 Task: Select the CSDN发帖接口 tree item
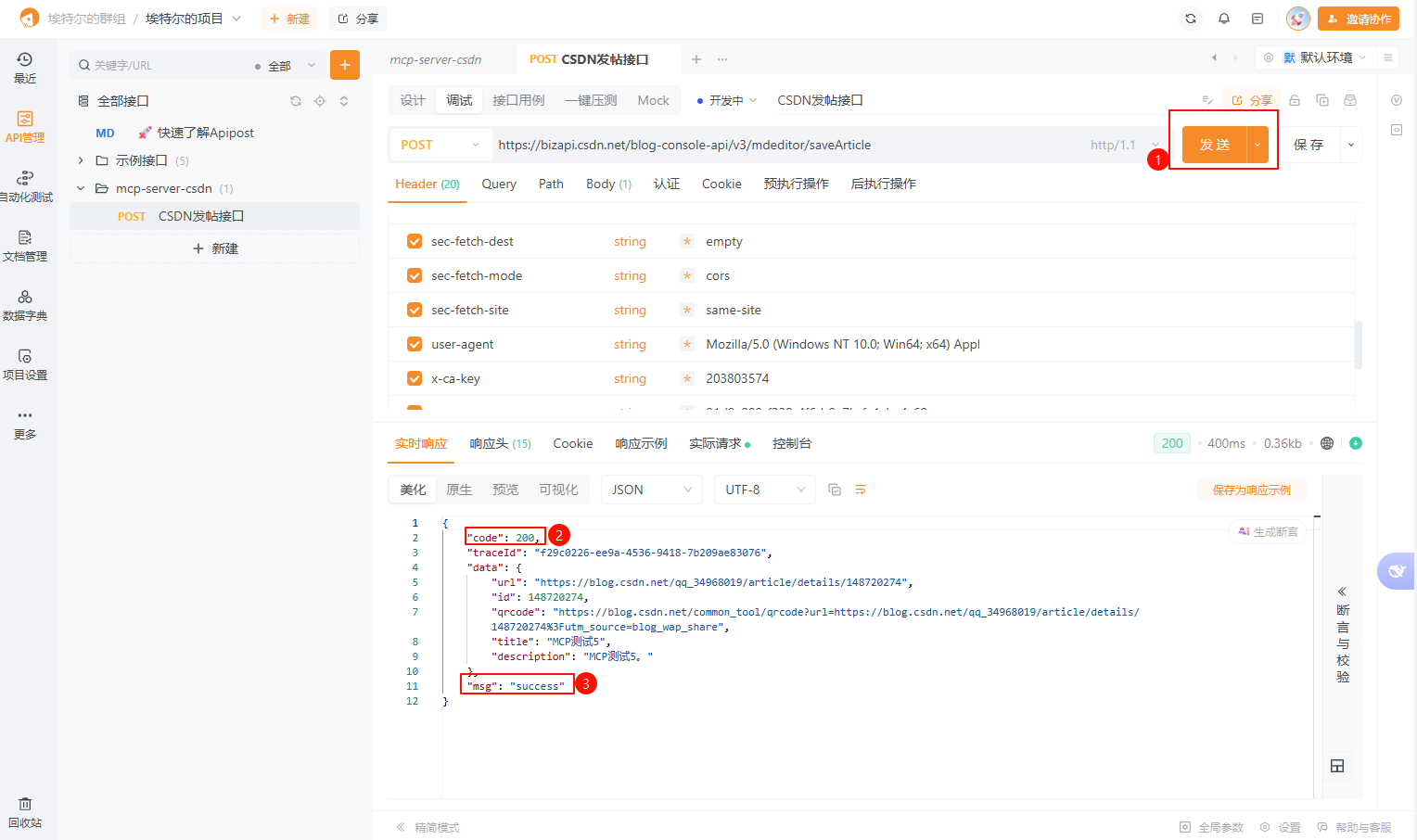pos(215,216)
